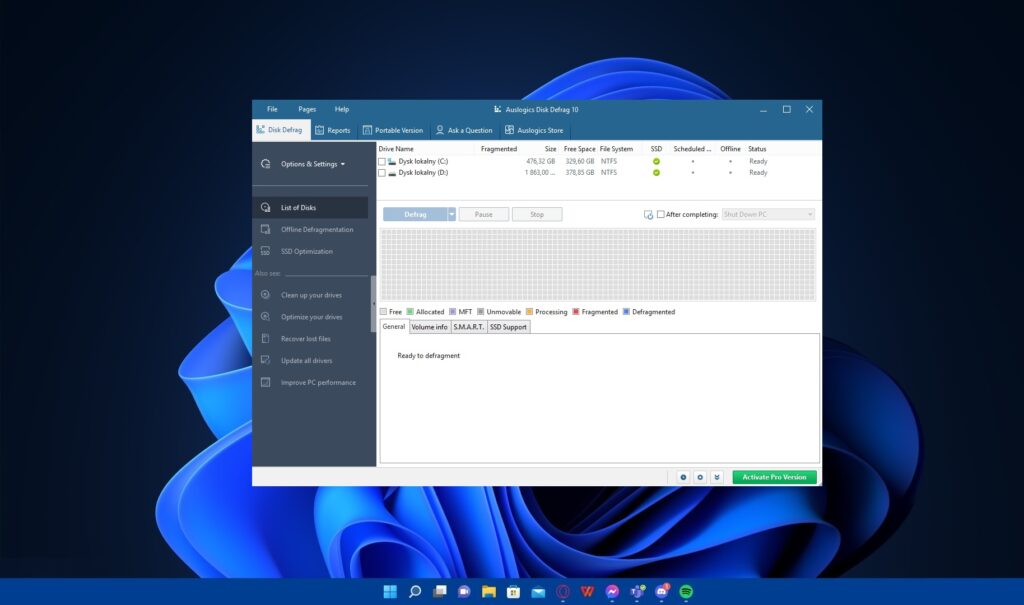Open the File menu
The height and width of the screenshot is (605, 1024).
272,109
